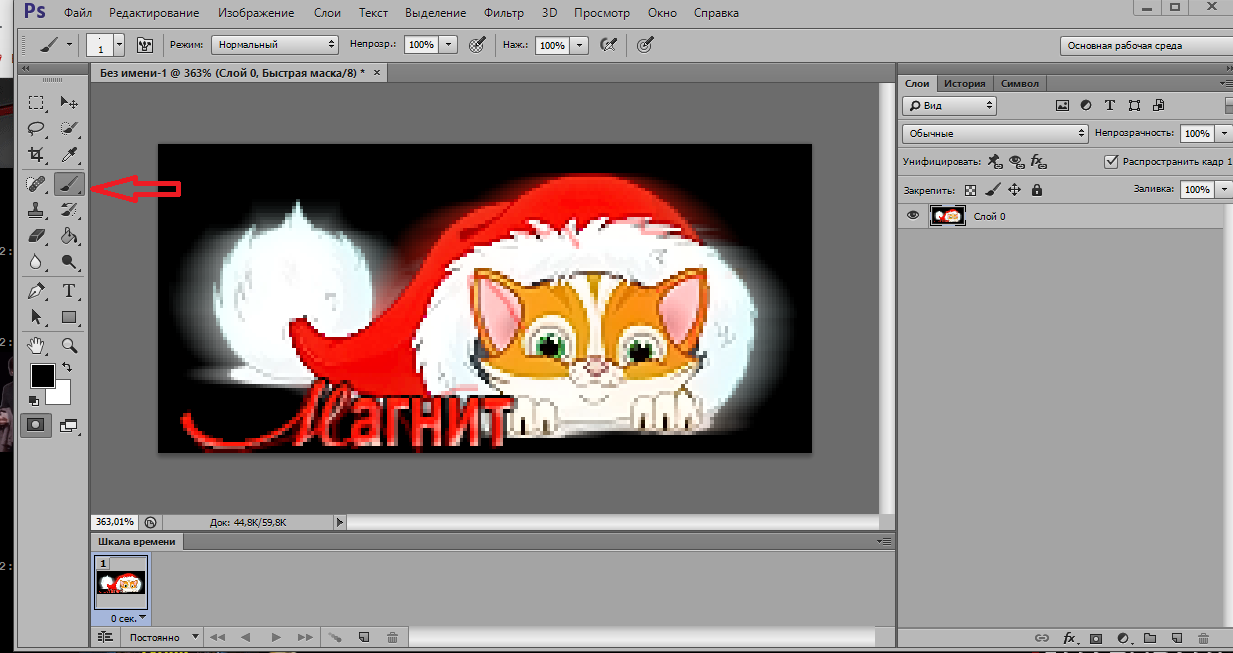Select the Eyedropper tool
The width and height of the screenshot is (1233, 653).
(x=69, y=155)
